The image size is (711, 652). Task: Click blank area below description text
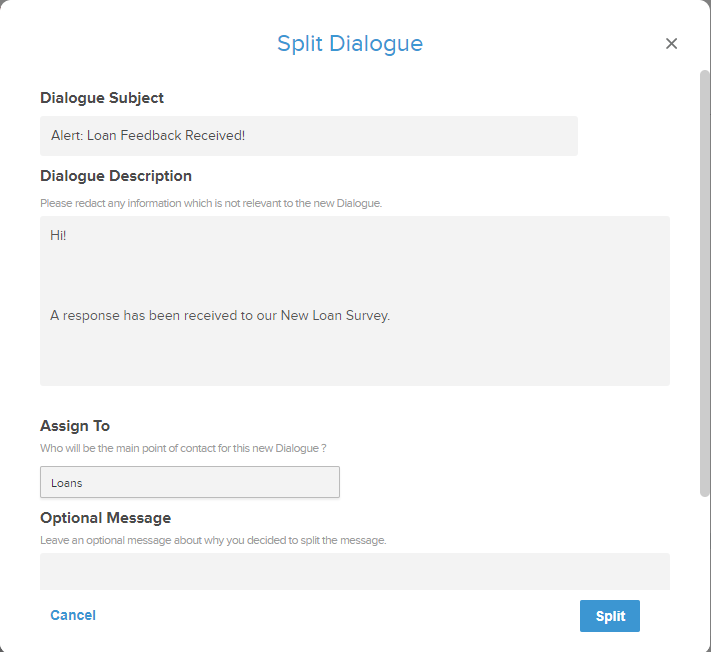(354, 360)
